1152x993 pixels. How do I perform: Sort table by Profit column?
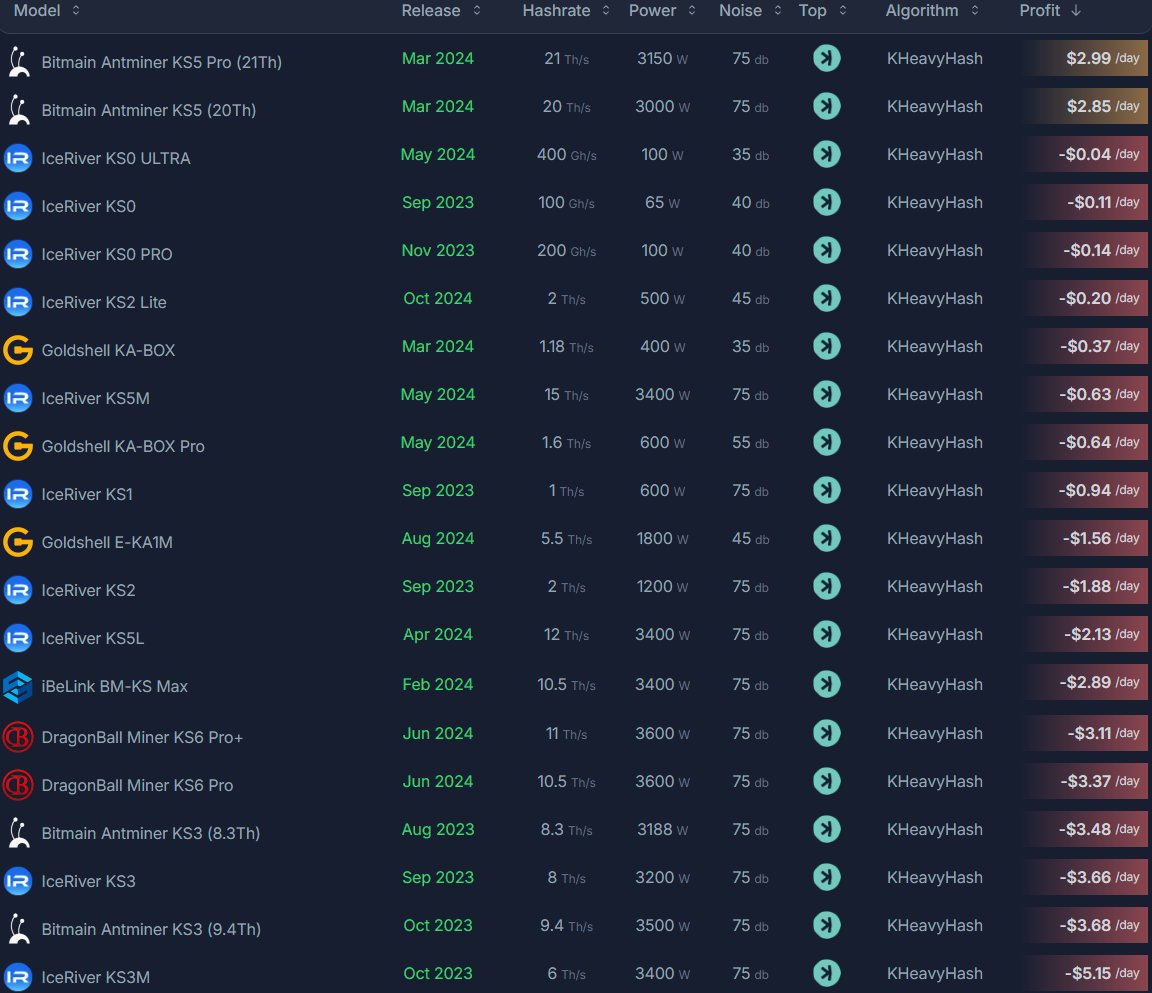point(1050,10)
